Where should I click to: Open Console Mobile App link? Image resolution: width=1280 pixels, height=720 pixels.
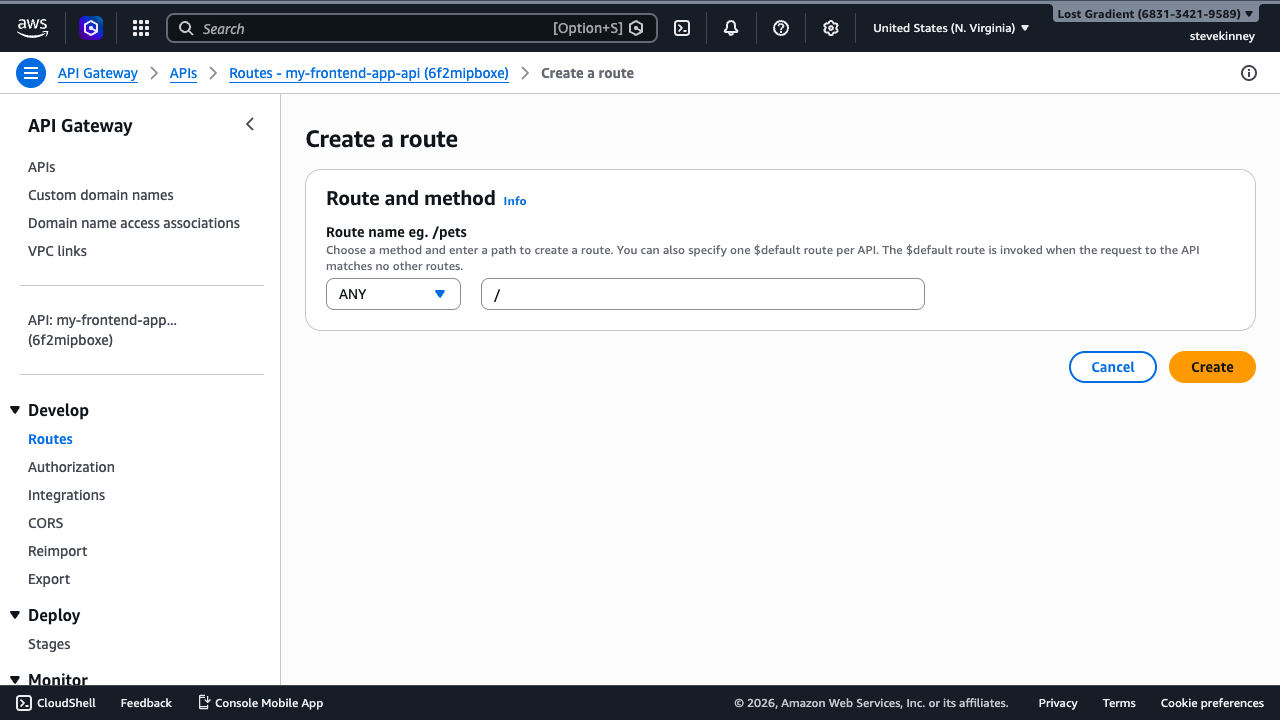point(260,703)
